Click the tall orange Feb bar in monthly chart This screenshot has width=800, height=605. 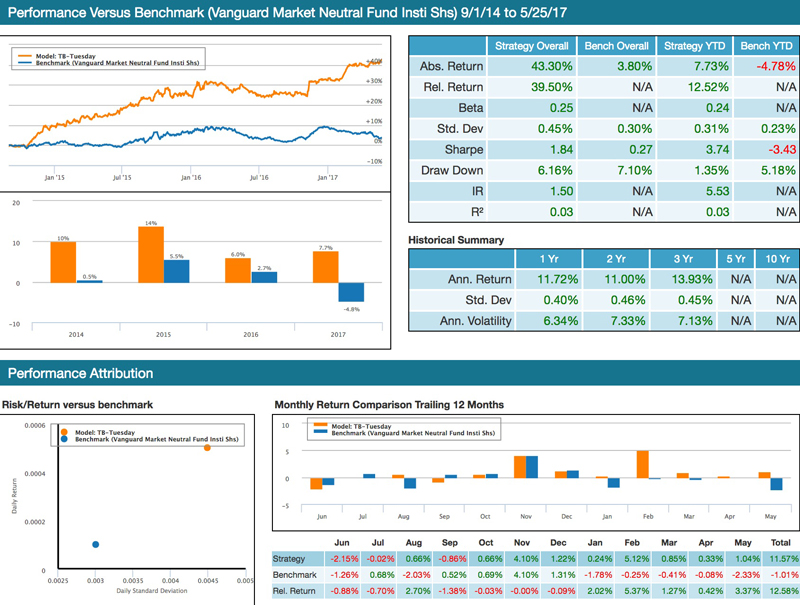point(642,465)
